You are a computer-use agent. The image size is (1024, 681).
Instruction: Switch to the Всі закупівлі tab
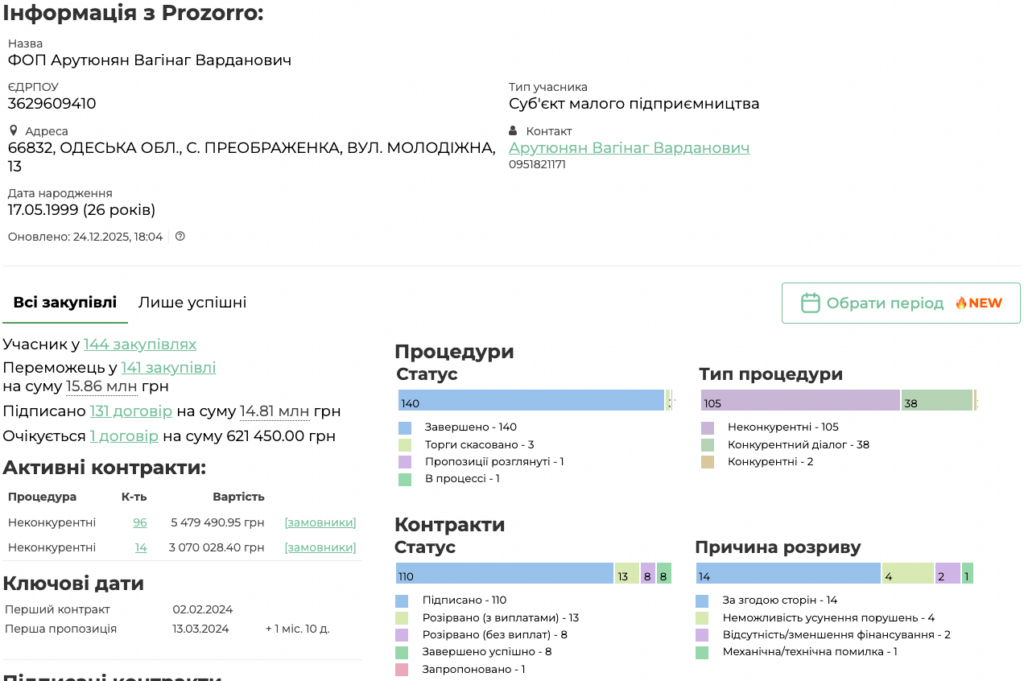click(x=65, y=302)
